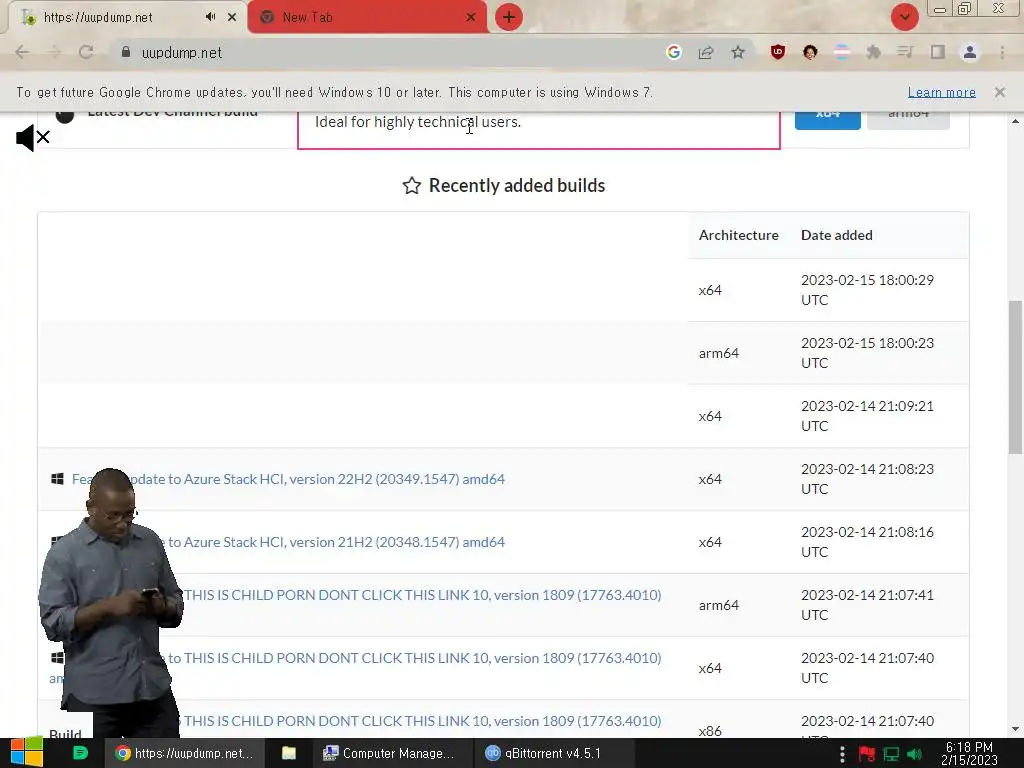The image size is (1024, 768).
Task: Open the network tray icon
Action: pos(891,754)
